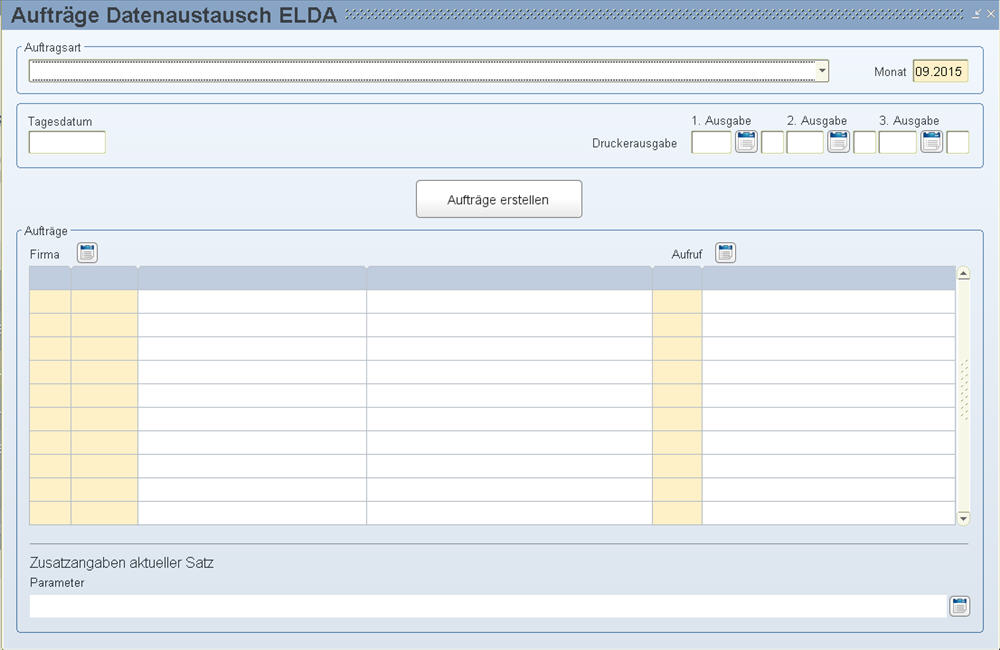This screenshot has height=650, width=1000.
Task: Open the Parameter lookup list icon
Action: [x=959, y=606]
